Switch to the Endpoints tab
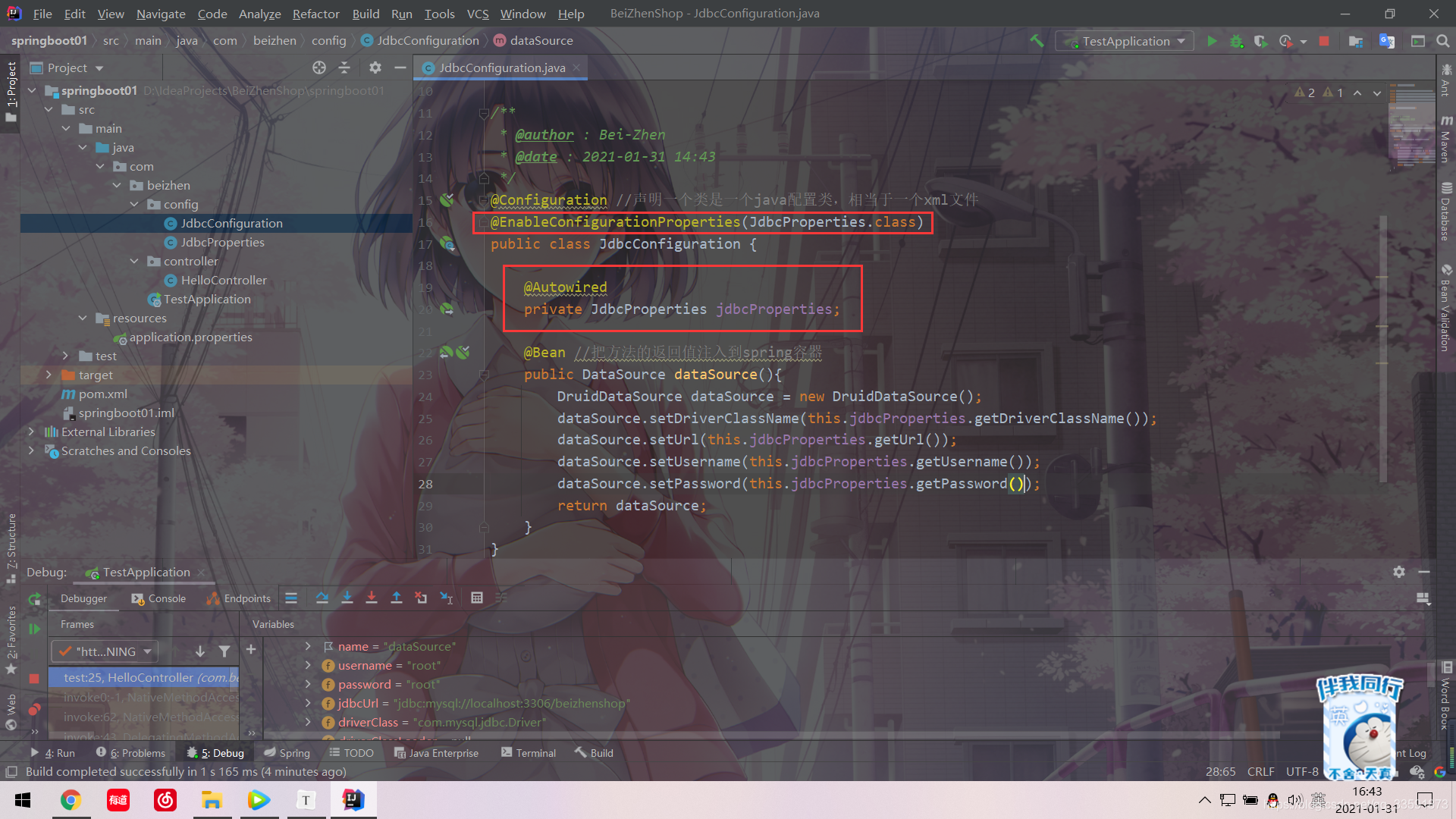The width and height of the screenshot is (1456, 819). coord(239,598)
